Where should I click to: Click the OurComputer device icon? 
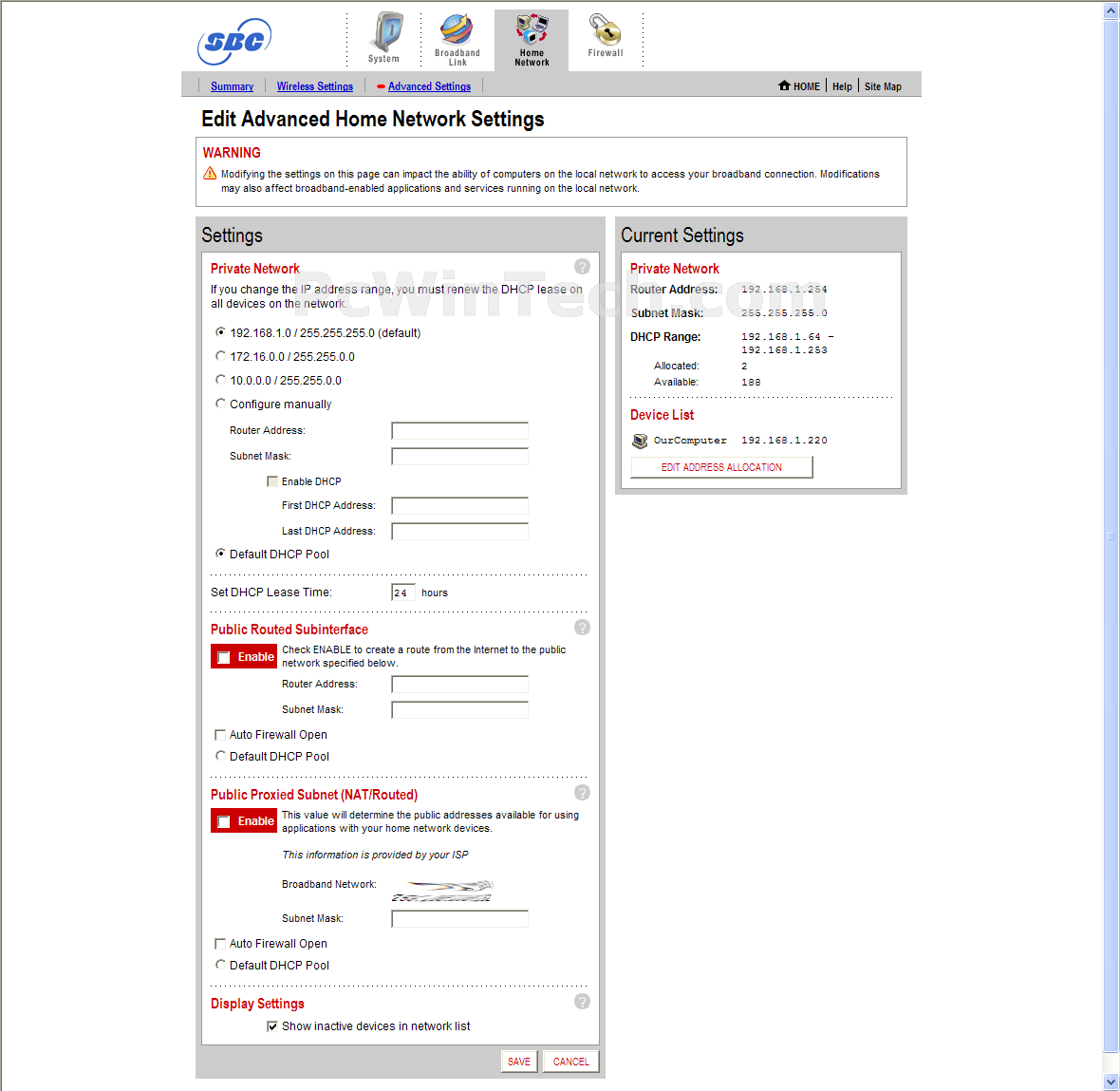click(640, 441)
